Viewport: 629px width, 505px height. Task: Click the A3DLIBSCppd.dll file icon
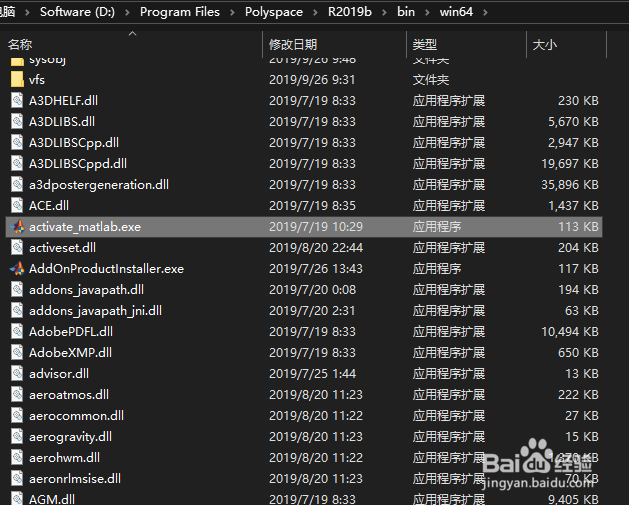17,164
